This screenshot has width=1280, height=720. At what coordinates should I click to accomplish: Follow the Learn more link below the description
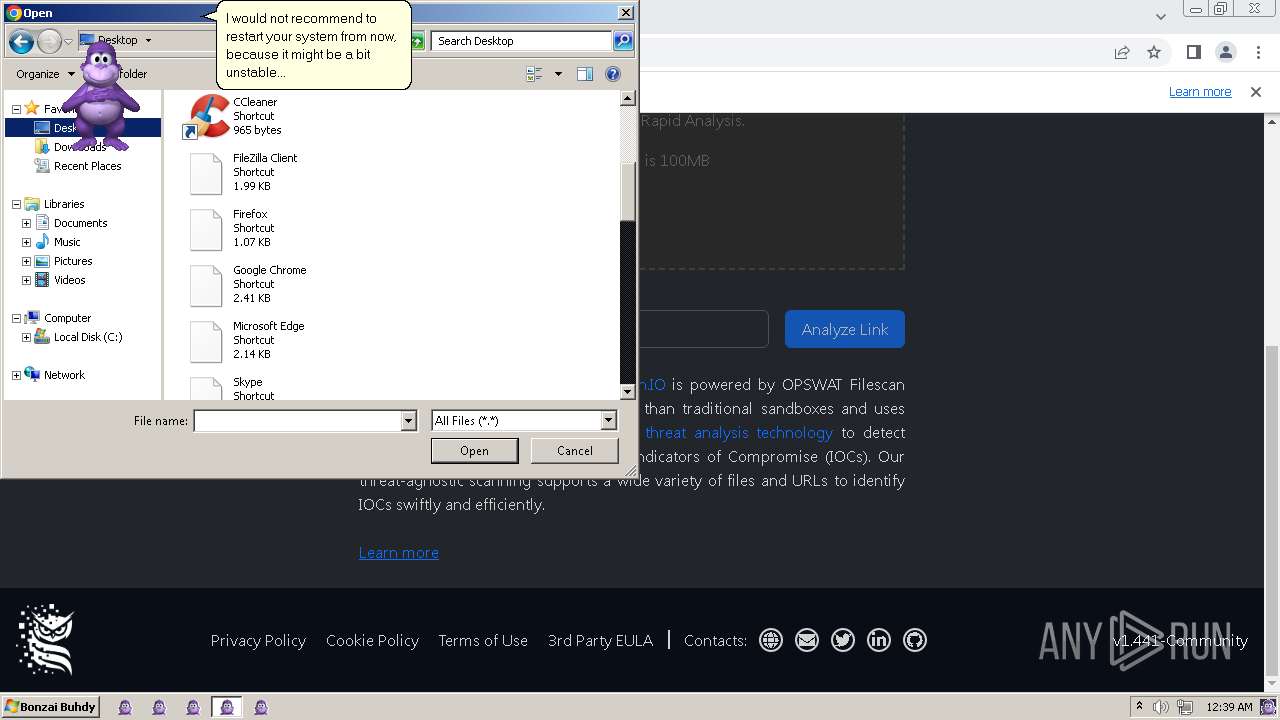[x=398, y=552]
